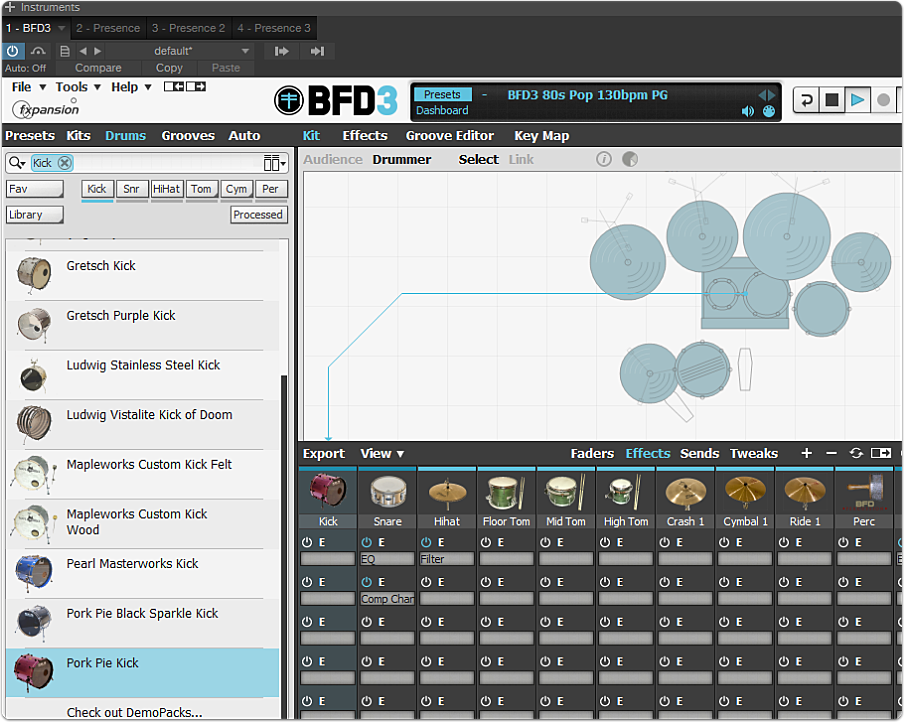Select the Ride 1 channel image
Image resolution: width=904 pixels, height=722 pixels.
click(804, 493)
